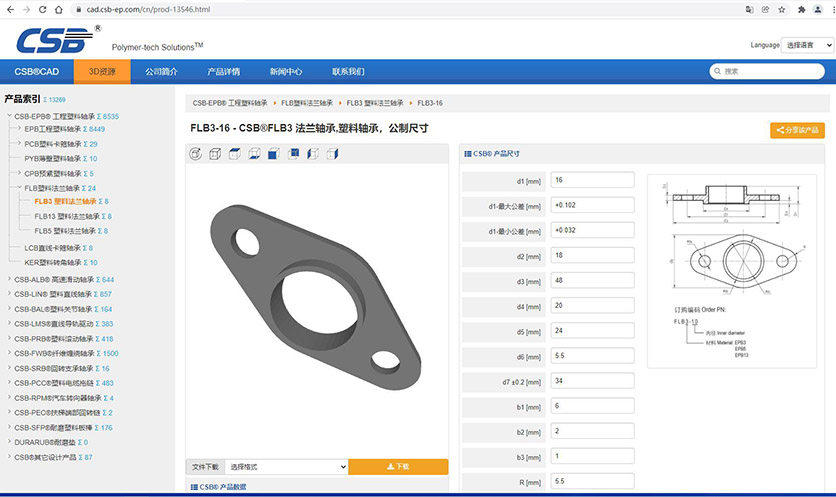Select the front face solid cube view icon

(274, 154)
